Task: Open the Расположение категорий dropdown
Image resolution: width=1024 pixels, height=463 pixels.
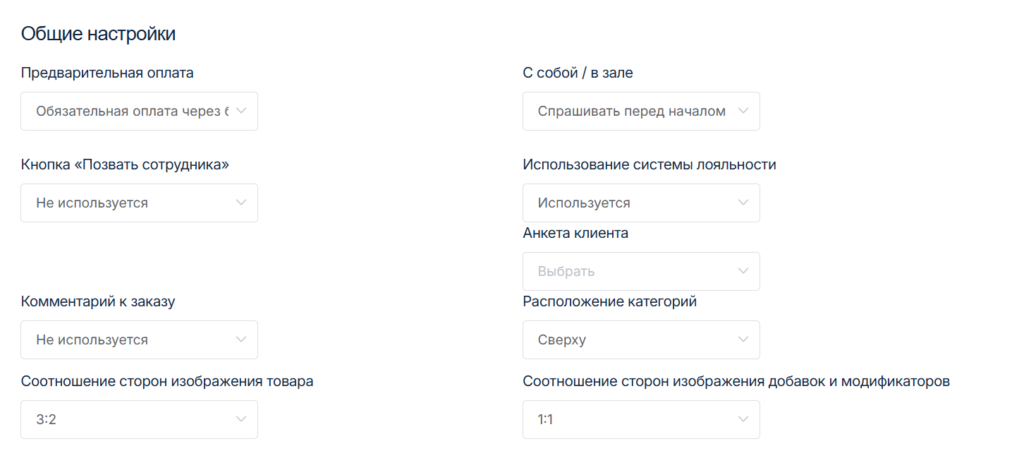Action: (630, 340)
